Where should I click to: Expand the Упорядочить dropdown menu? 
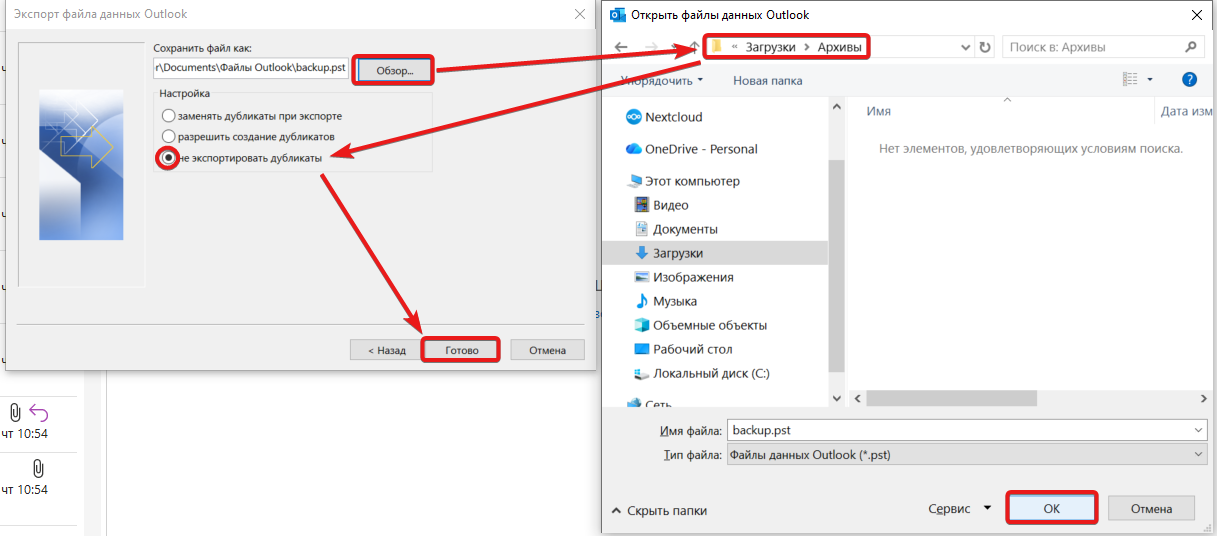coord(661,80)
